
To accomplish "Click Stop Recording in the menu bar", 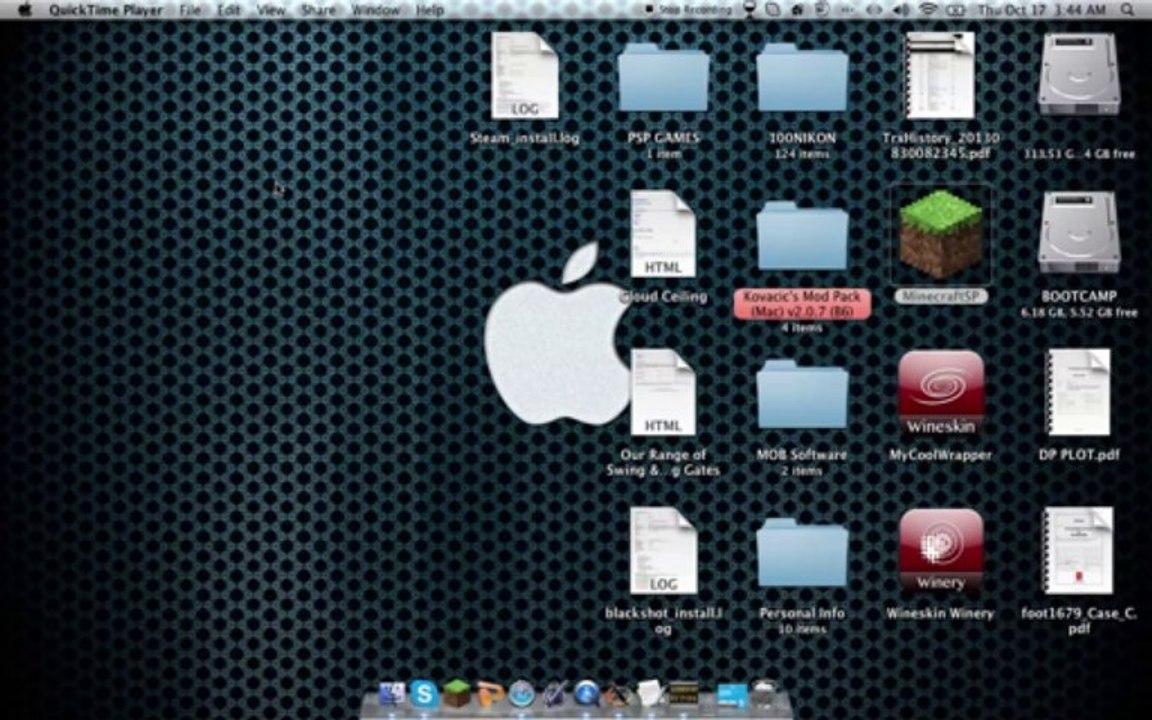I will [688, 10].
